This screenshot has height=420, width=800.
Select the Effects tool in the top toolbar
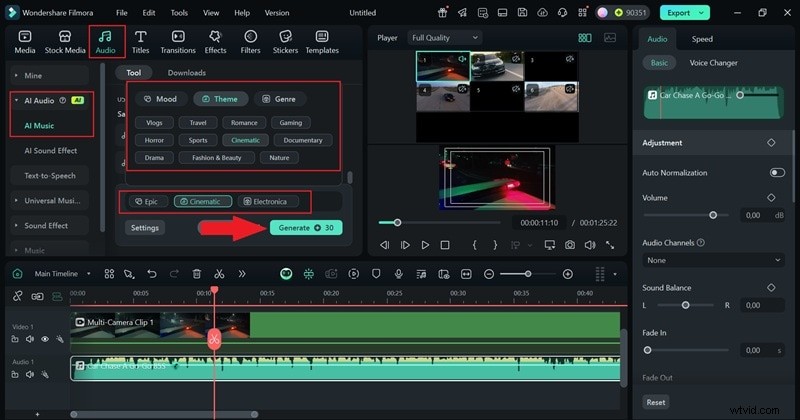[x=215, y=42]
